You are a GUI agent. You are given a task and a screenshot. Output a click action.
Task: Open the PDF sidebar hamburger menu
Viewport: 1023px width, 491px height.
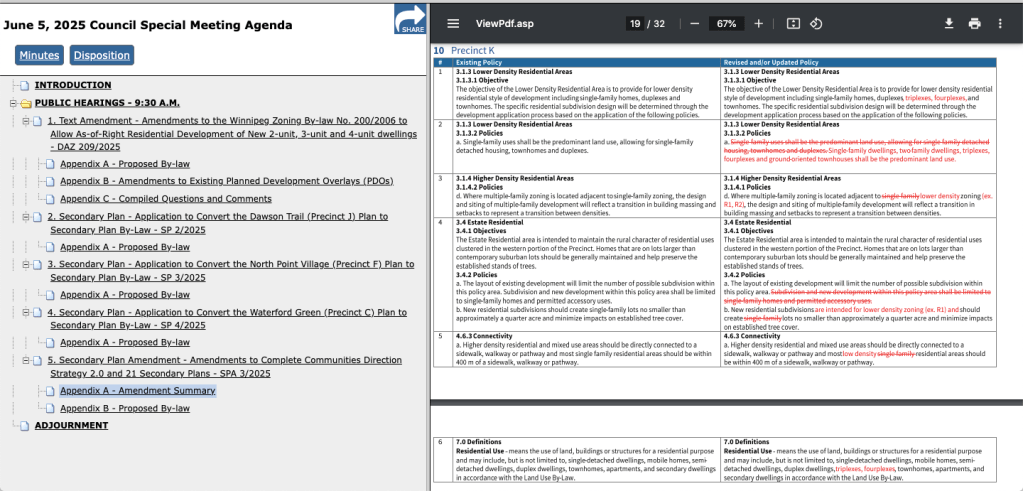[x=453, y=23]
